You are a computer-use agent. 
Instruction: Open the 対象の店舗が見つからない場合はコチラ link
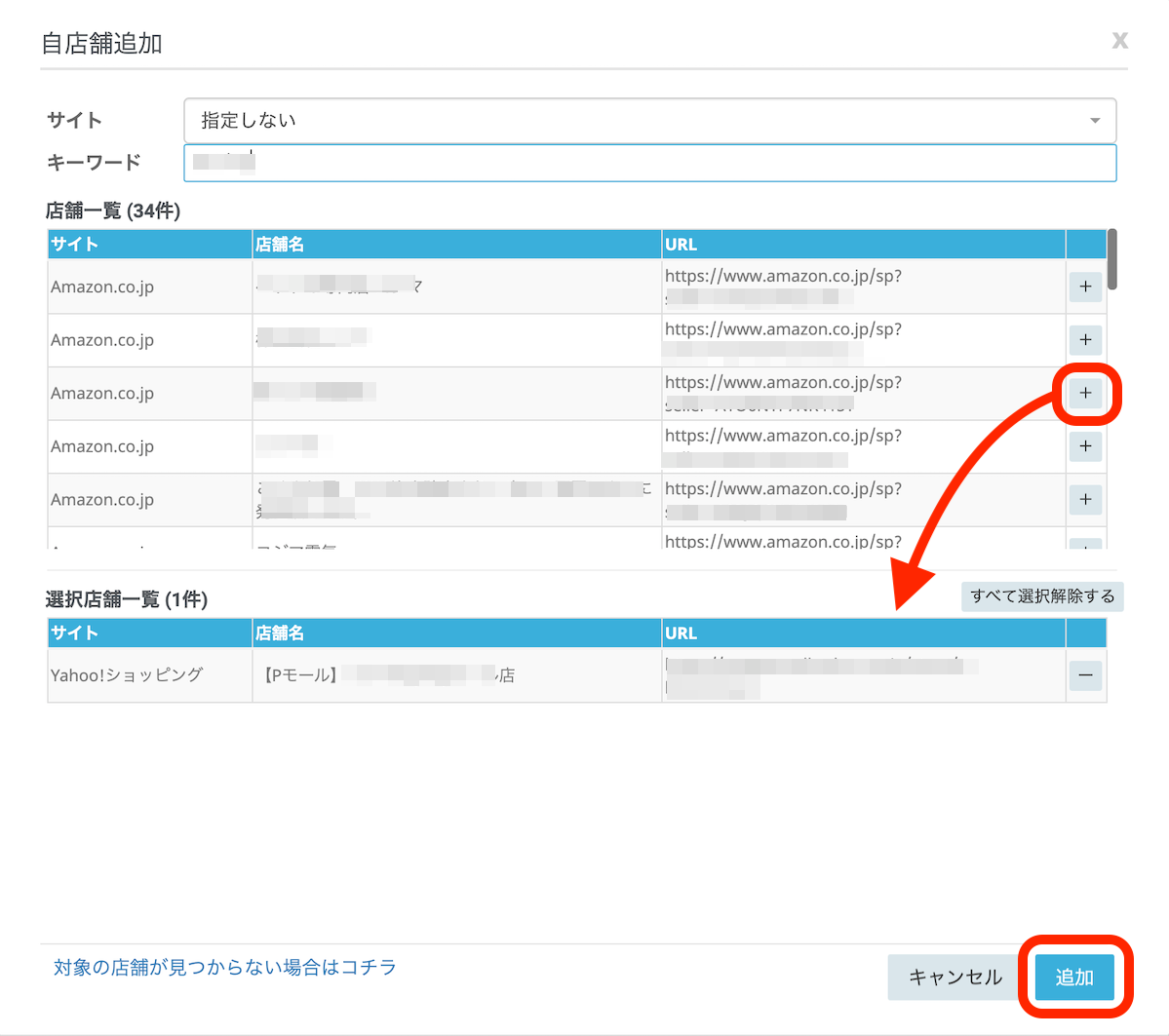pyautogui.click(x=225, y=967)
